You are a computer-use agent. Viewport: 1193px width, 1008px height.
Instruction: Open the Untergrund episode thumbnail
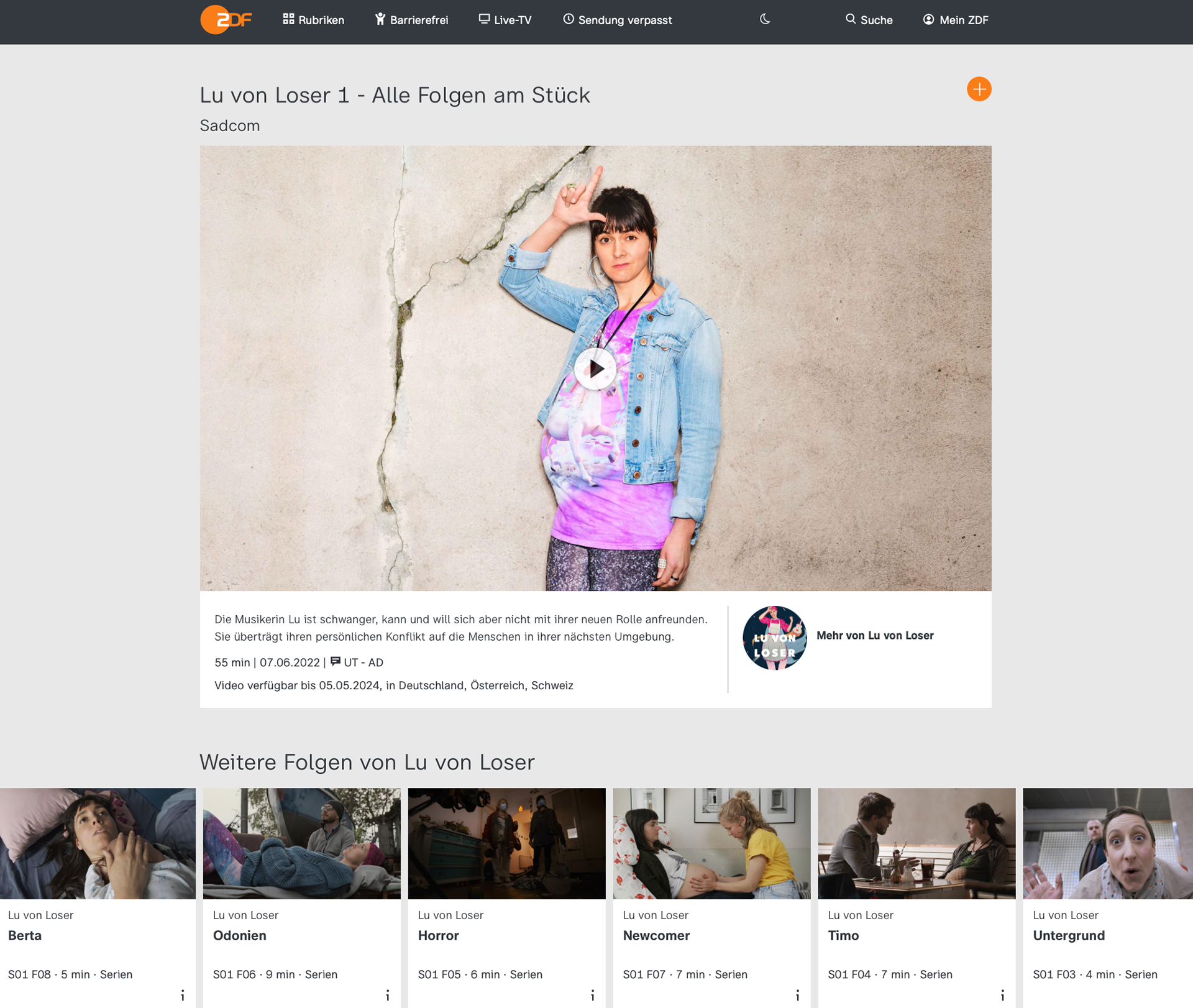tap(1107, 843)
